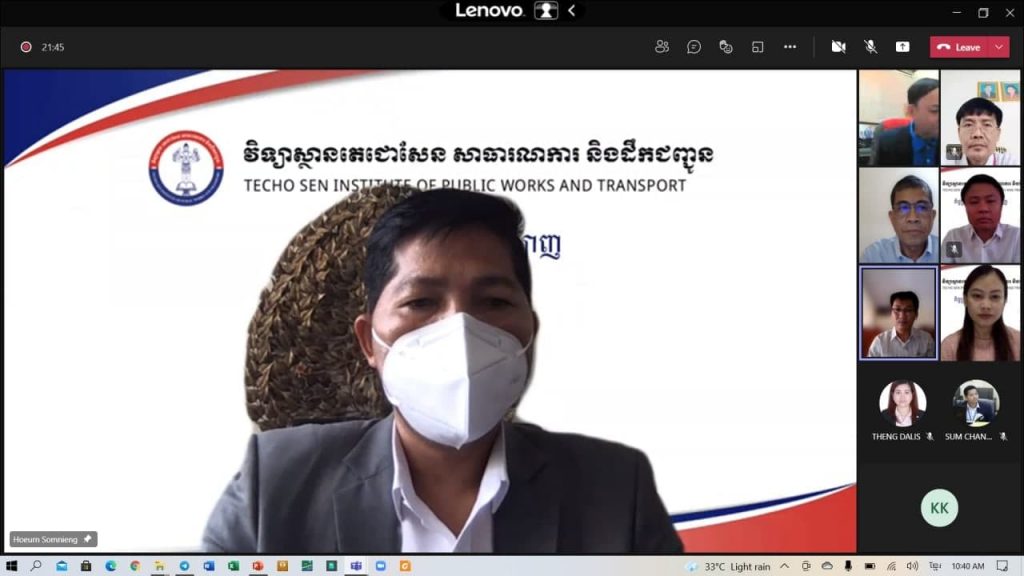The width and height of the screenshot is (1024, 576).
Task: Open the taskbar volume control
Action: (x=911, y=566)
